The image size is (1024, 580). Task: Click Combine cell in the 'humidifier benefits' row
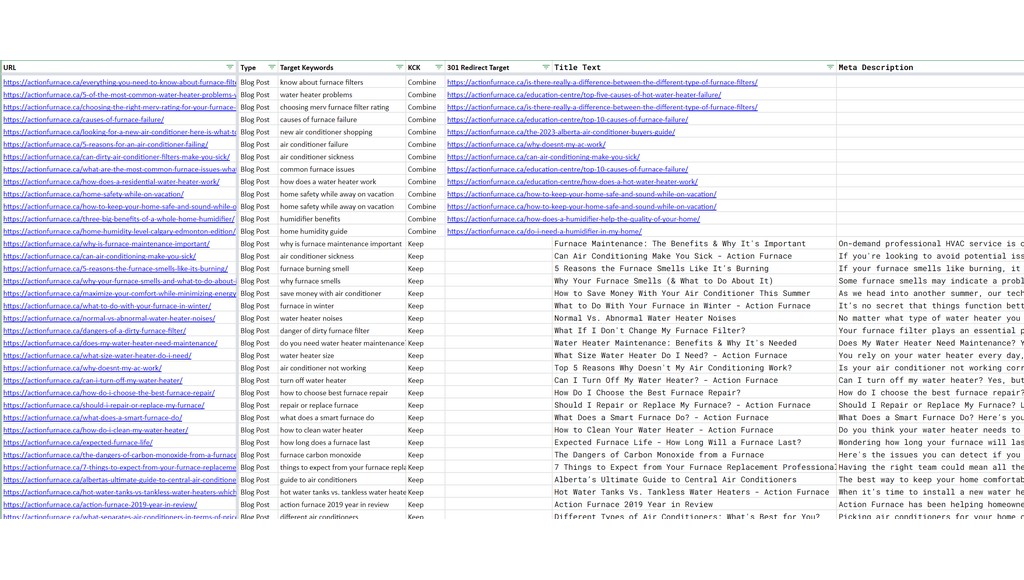[x=425, y=219]
